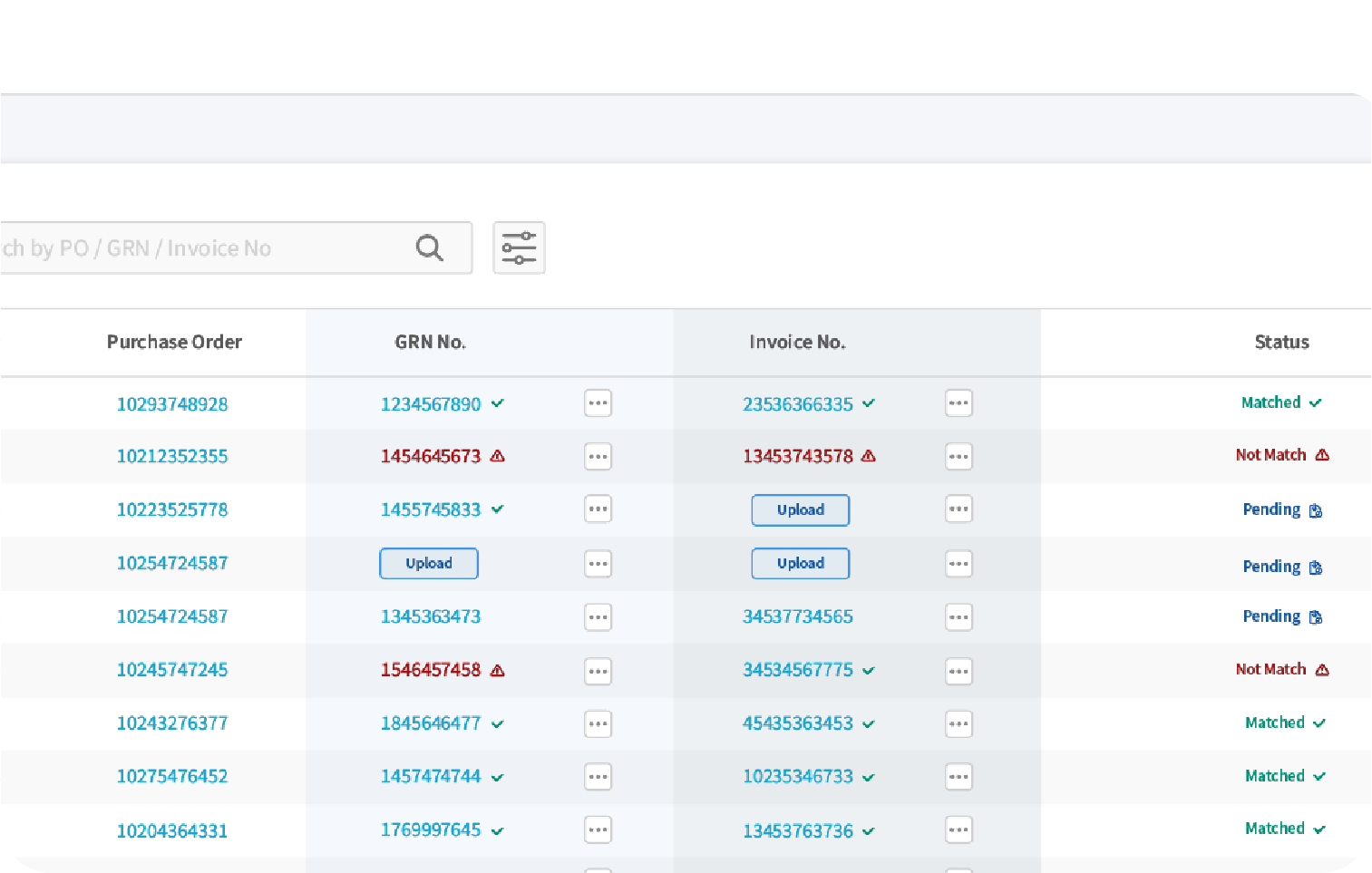The height and width of the screenshot is (873, 1372).
Task: Open purchase order 10223525778
Action: [172, 509]
